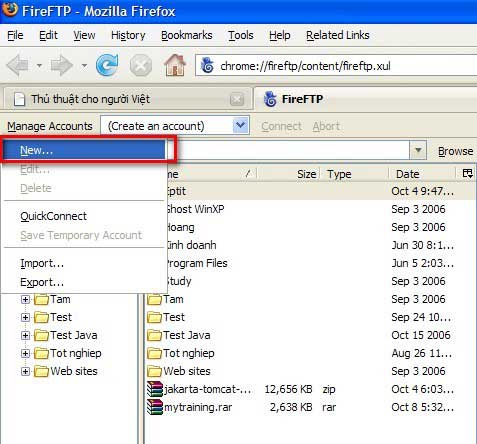Screen dimensions: 477x444
Task: Click the 12,656 KB size value
Action: pos(289,389)
